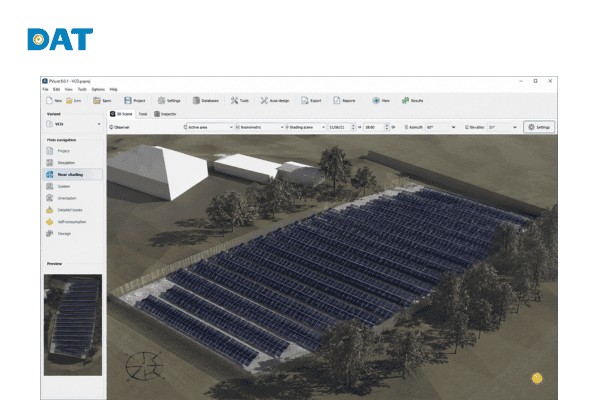Click the compass rose in 3D scene
600x400 pixels.
point(144,366)
